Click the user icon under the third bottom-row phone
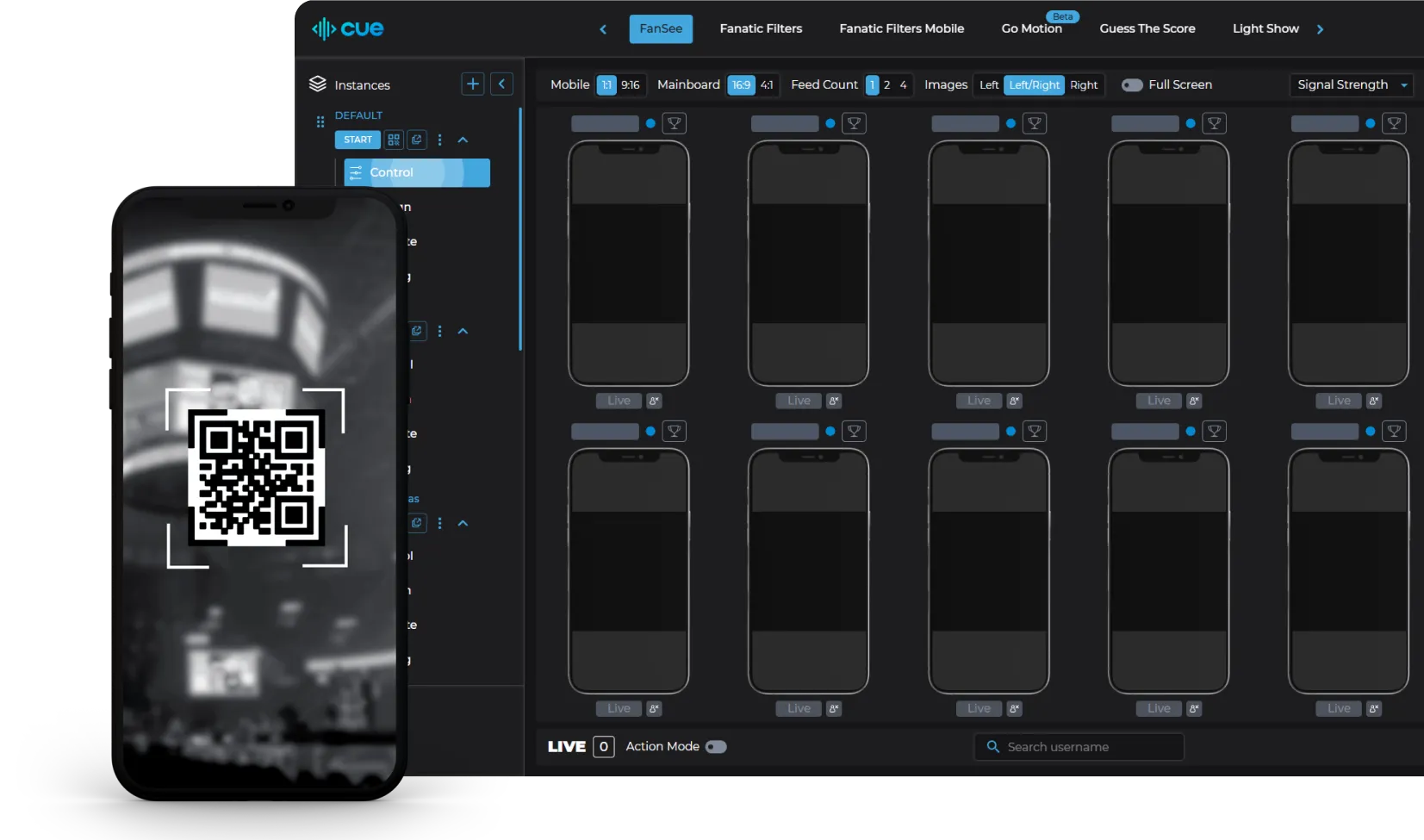Viewport: 1424px width, 840px height. coord(1014,708)
